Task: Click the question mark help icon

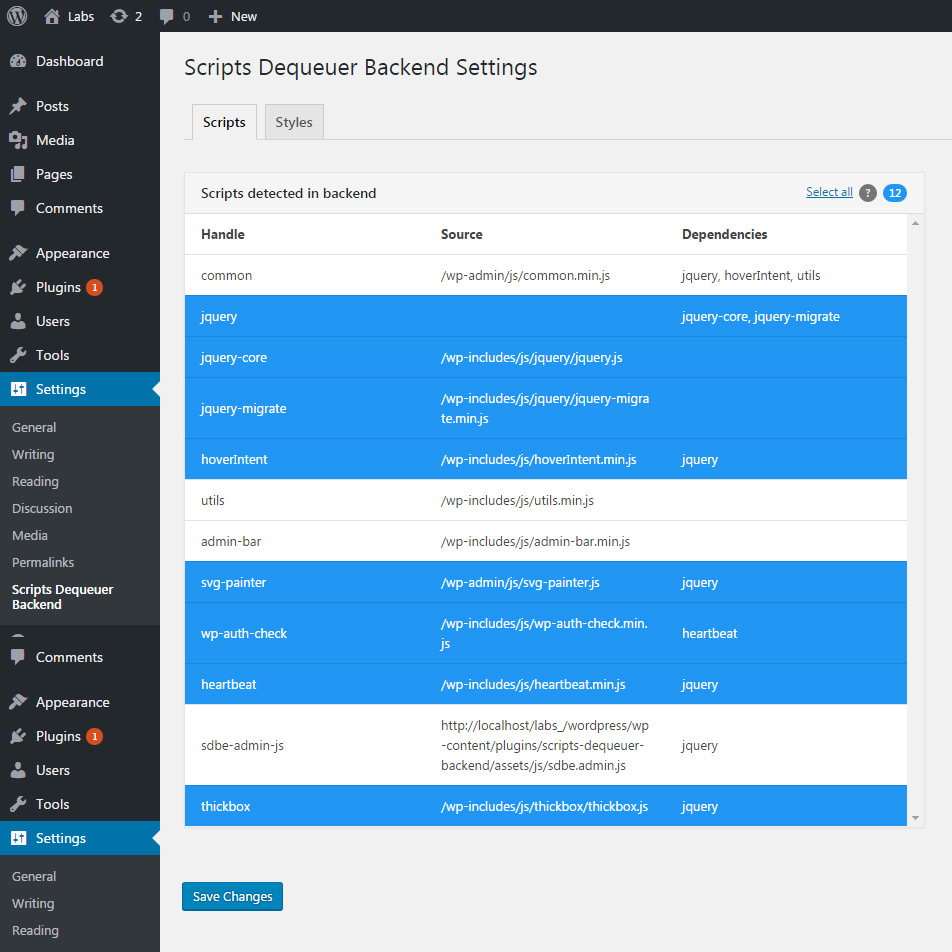Action: click(867, 193)
